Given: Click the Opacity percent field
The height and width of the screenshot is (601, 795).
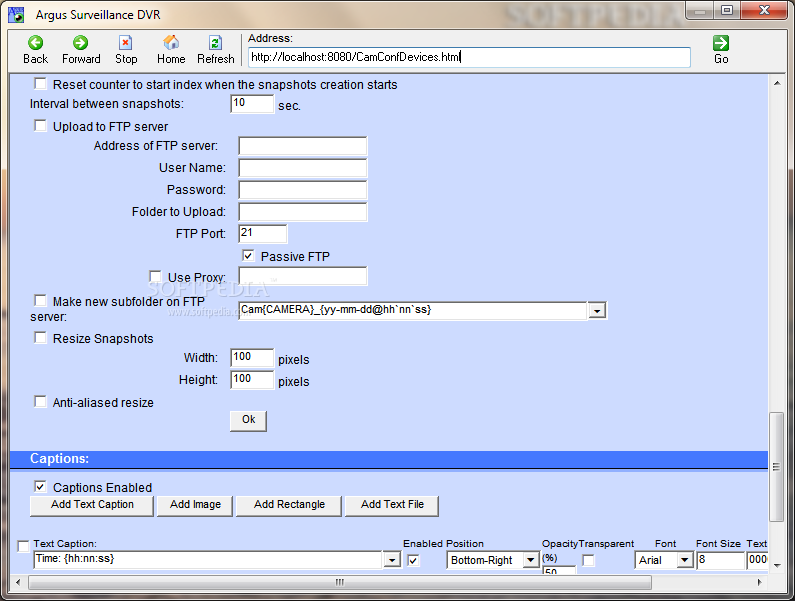Looking at the screenshot, I should 559,570.
